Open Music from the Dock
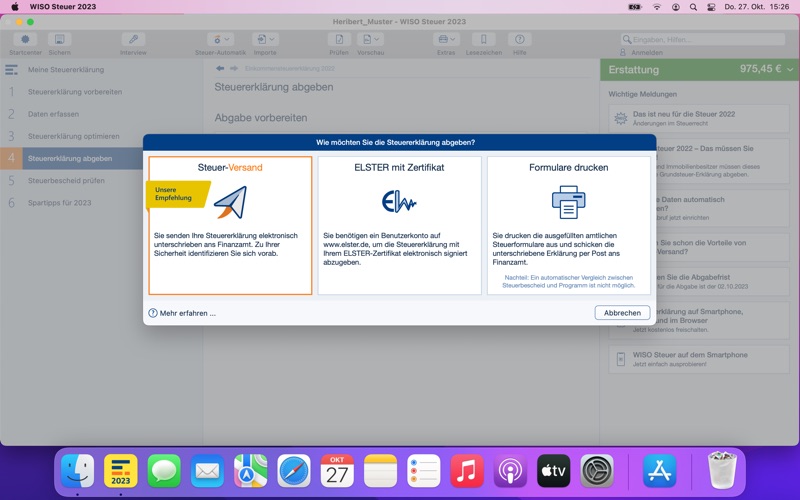 [467, 470]
